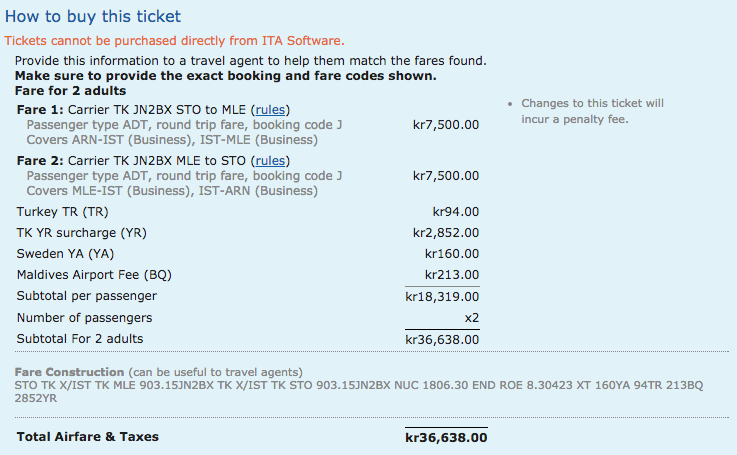737x455 pixels.
Task: Click the 'Subtotal For 2 adults' label
Action: pyautogui.click(x=84, y=339)
